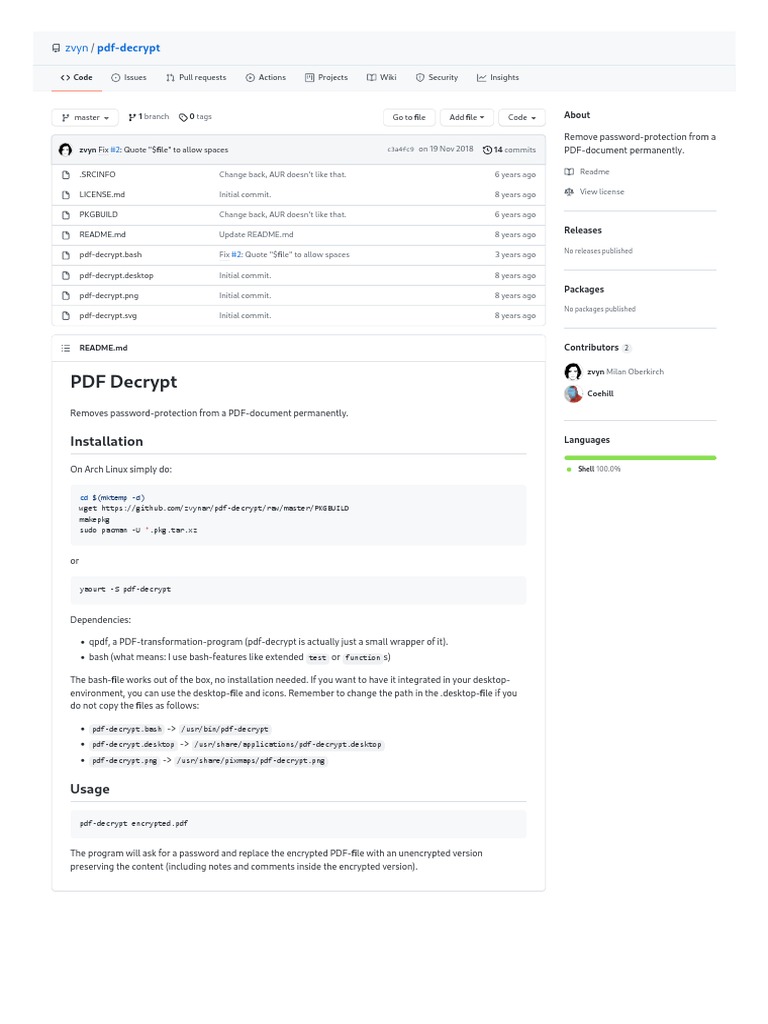
Task: Click the book icon beside Readme
Action: [569, 172]
